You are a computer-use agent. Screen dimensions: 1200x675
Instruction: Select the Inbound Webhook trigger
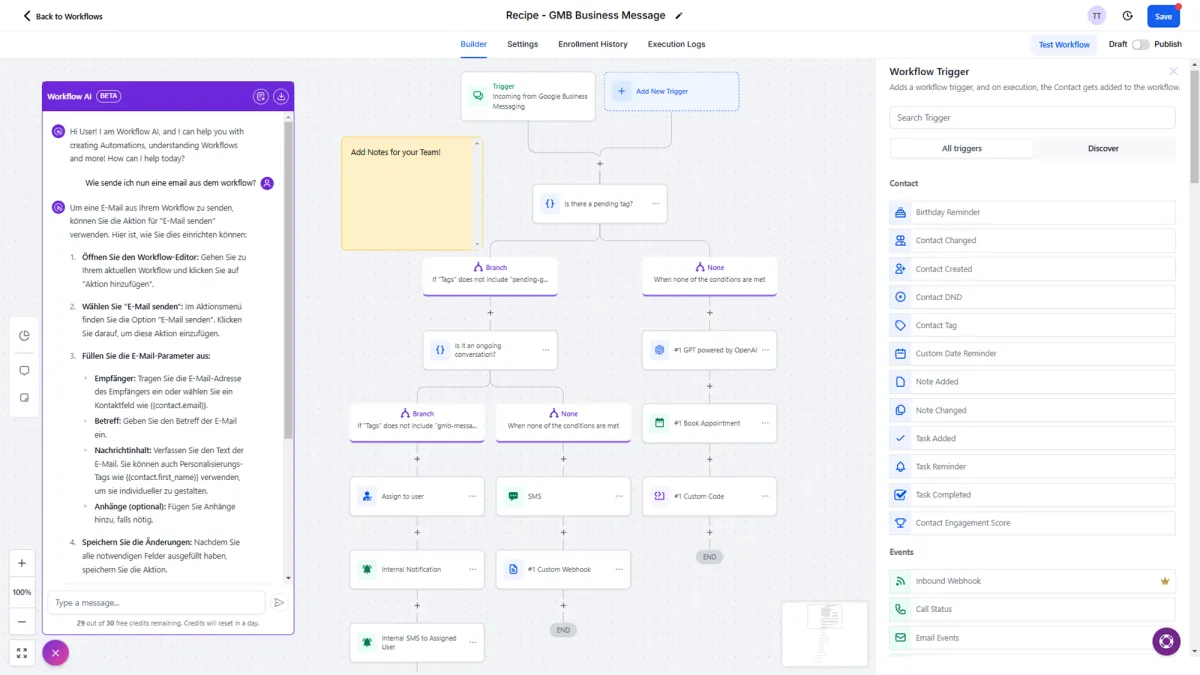pyautogui.click(x=1032, y=581)
